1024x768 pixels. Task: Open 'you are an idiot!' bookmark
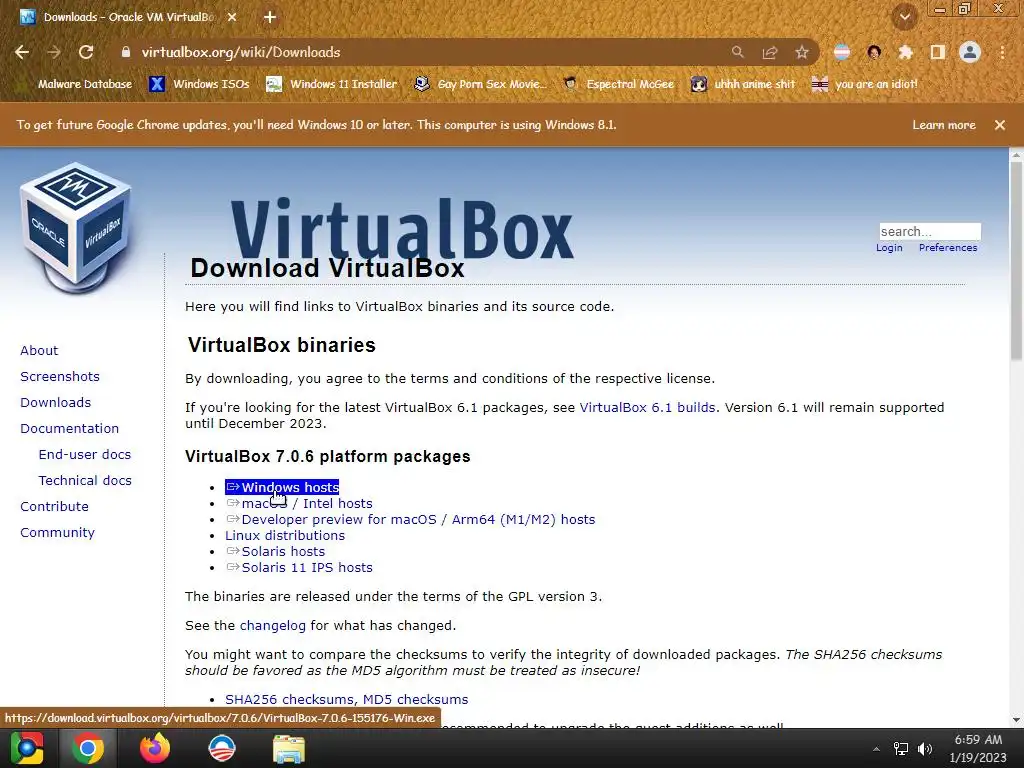point(864,84)
